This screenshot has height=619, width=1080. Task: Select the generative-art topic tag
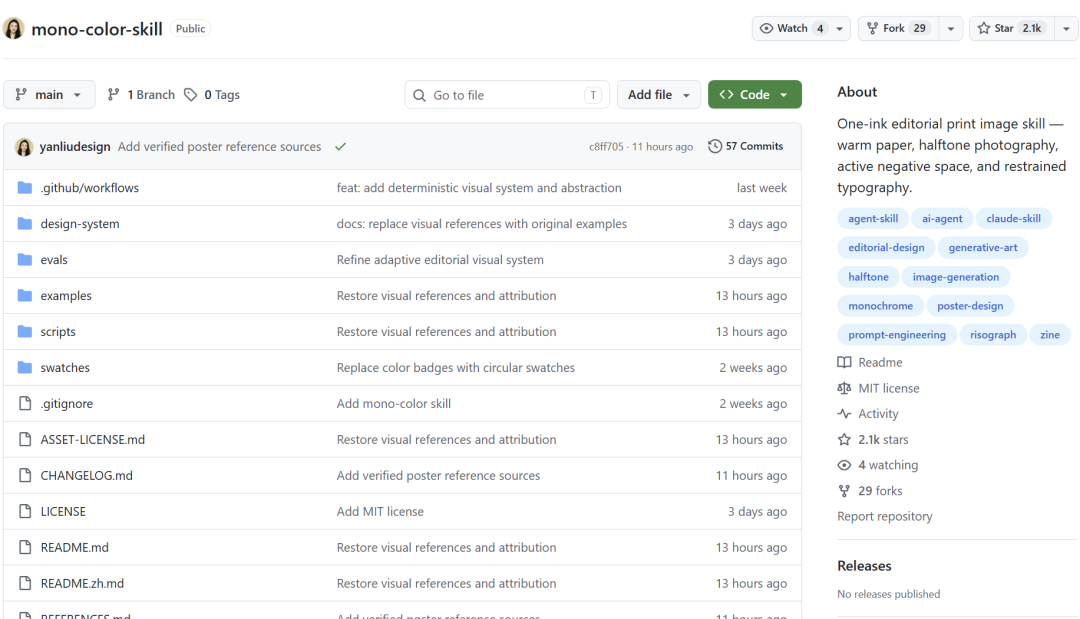[983, 248]
